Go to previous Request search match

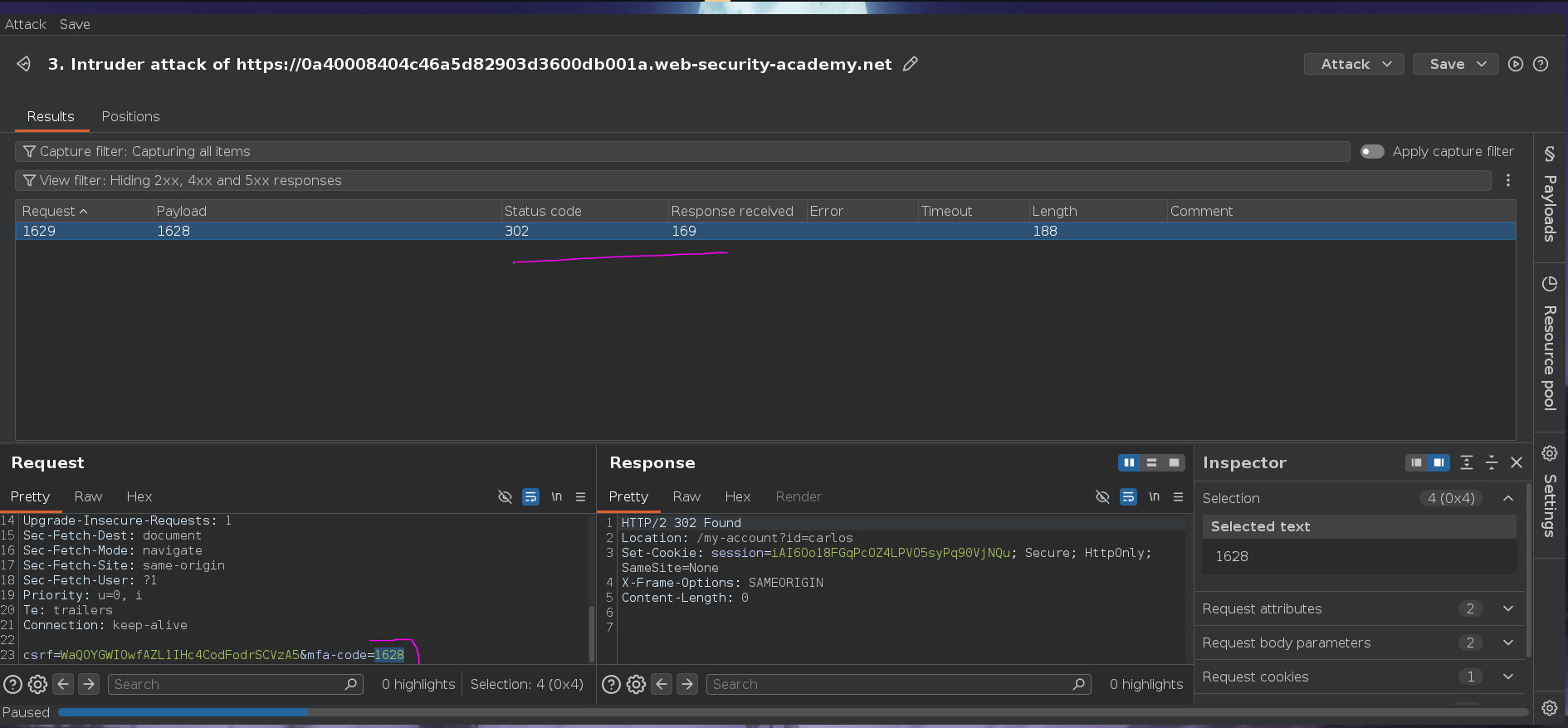tap(63, 684)
